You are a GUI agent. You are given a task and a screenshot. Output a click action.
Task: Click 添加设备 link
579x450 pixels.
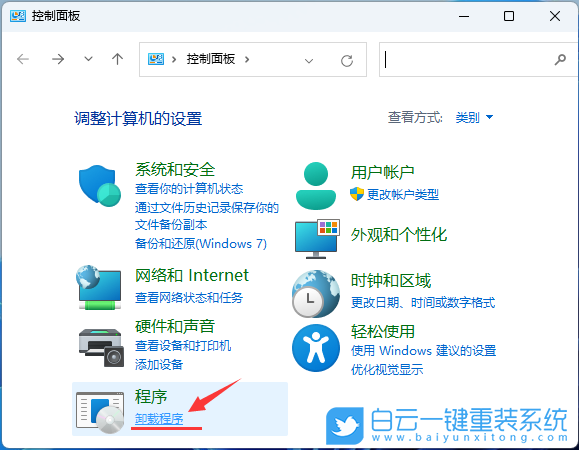[x=159, y=365]
